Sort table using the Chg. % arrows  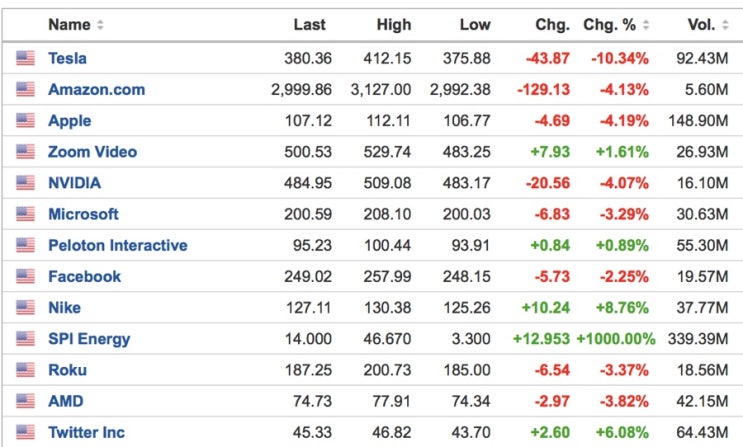[645, 25]
